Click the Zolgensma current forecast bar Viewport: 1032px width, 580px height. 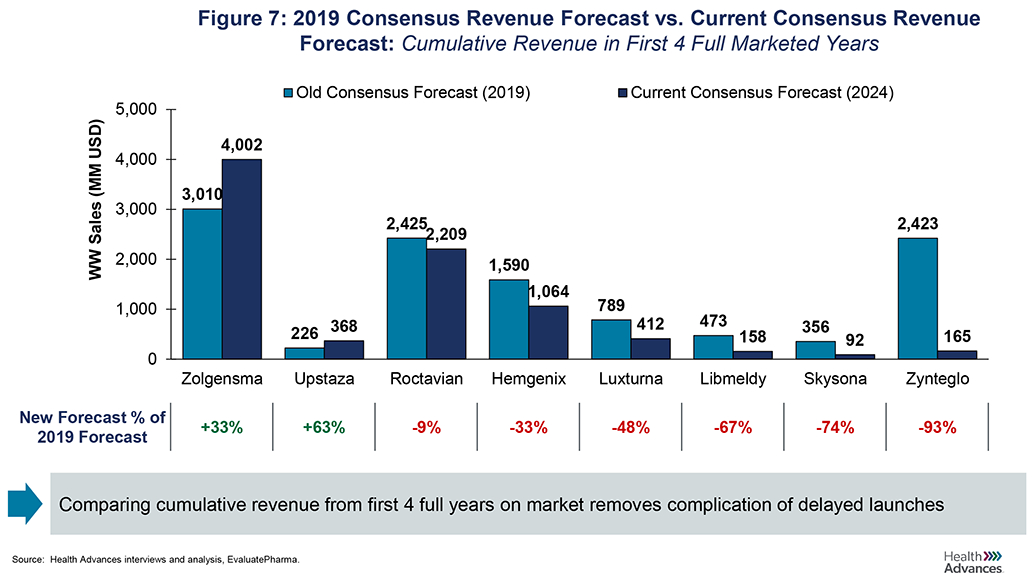[x=242, y=259]
